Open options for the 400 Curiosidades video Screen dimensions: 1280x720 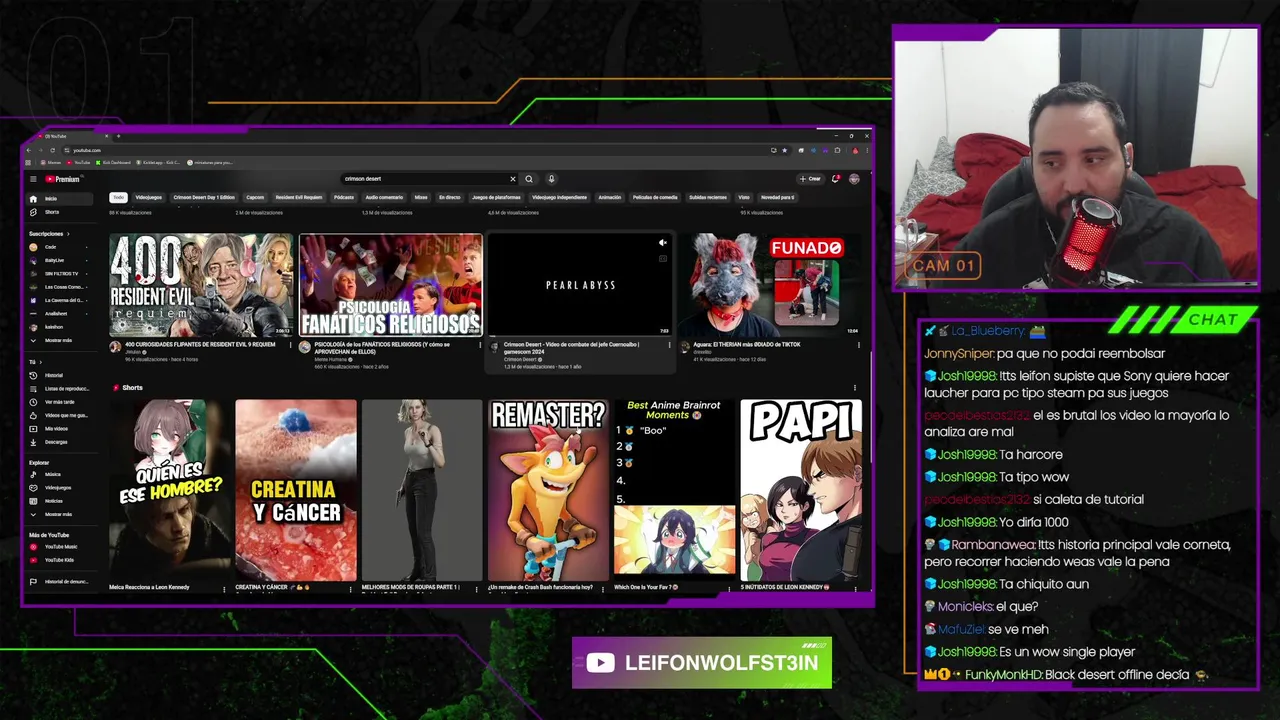tap(289, 345)
